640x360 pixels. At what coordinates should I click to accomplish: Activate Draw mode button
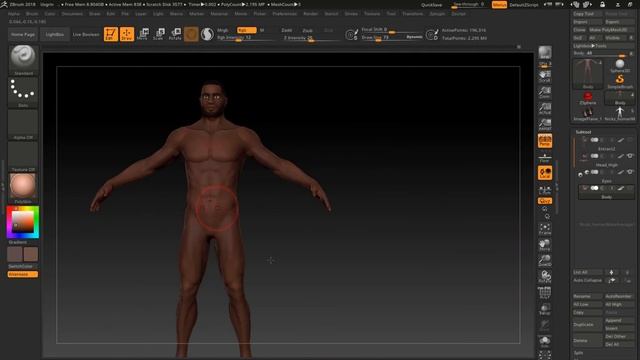pyautogui.click(x=127, y=34)
